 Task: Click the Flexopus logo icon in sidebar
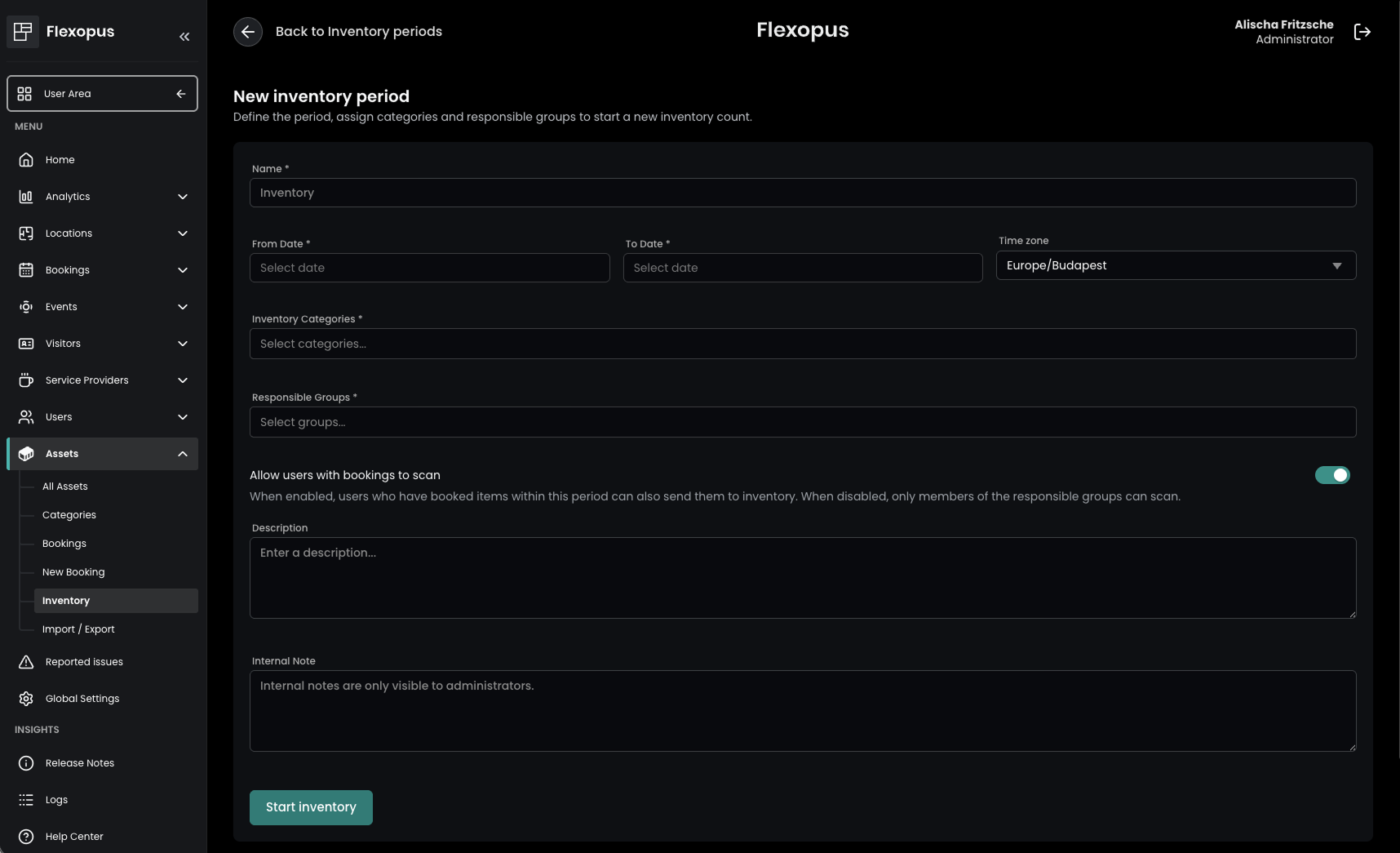23,32
